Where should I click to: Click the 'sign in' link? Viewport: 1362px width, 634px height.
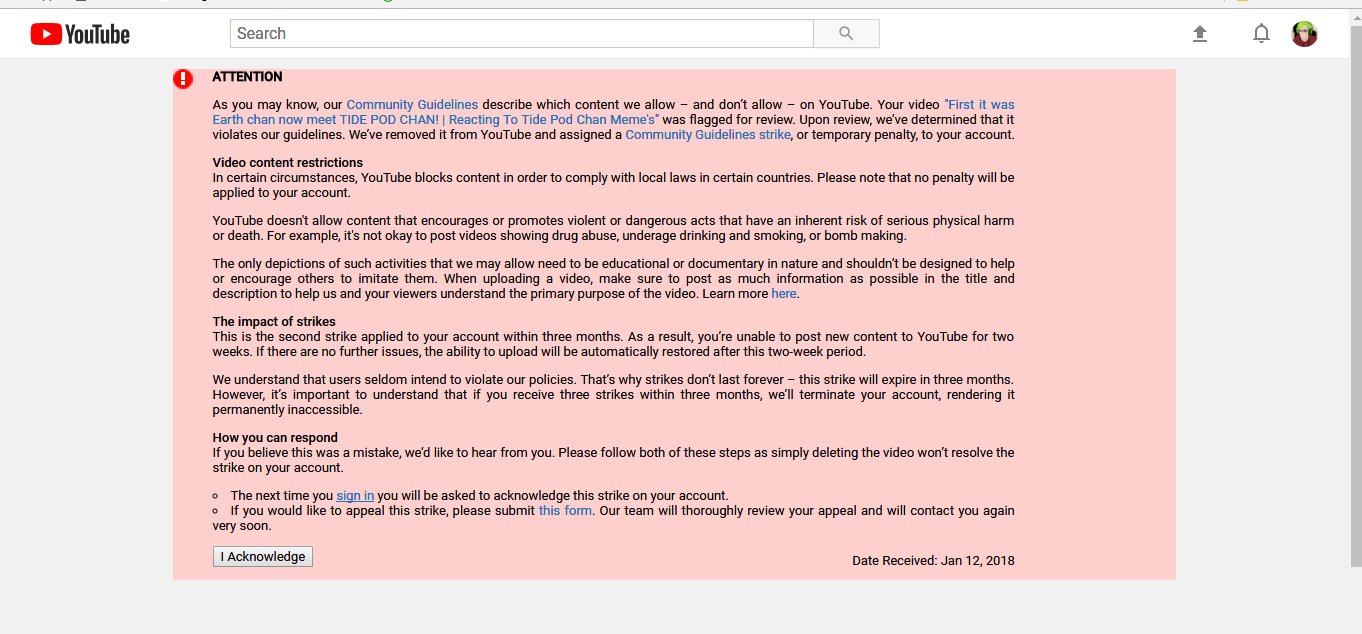355,495
